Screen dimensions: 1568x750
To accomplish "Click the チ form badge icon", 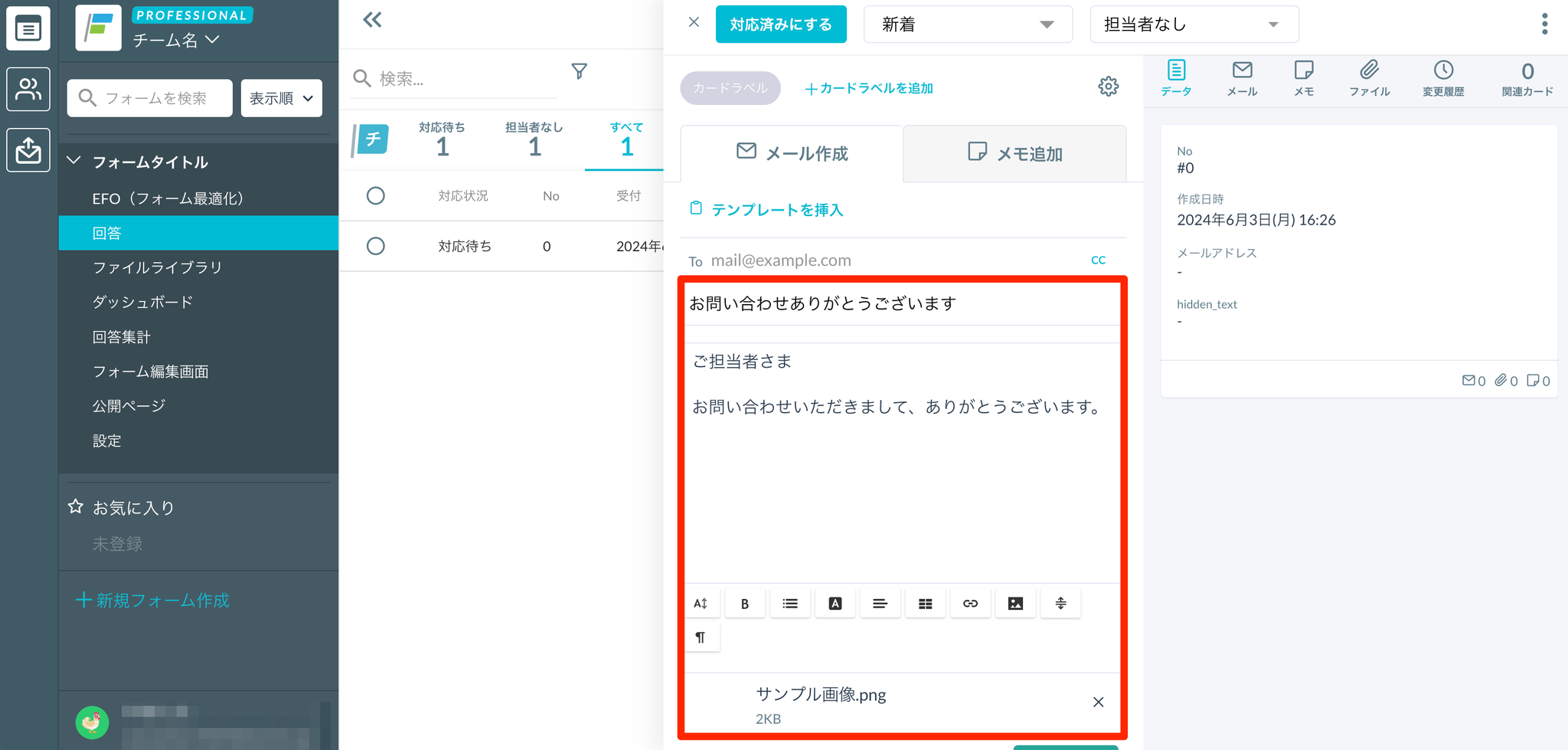I will coord(371,139).
